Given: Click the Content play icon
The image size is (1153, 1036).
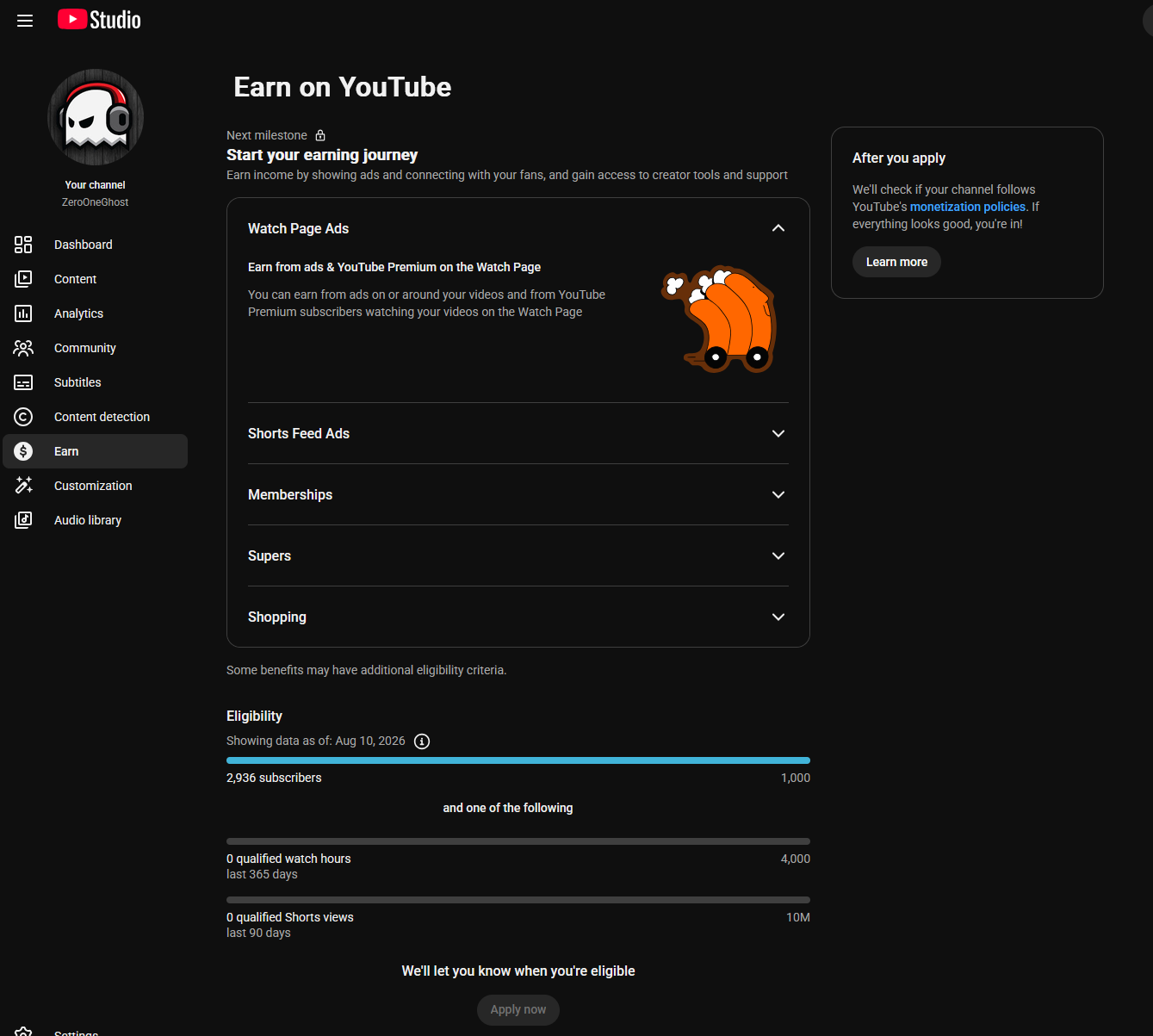Looking at the screenshot, I should tap(23, 279).
